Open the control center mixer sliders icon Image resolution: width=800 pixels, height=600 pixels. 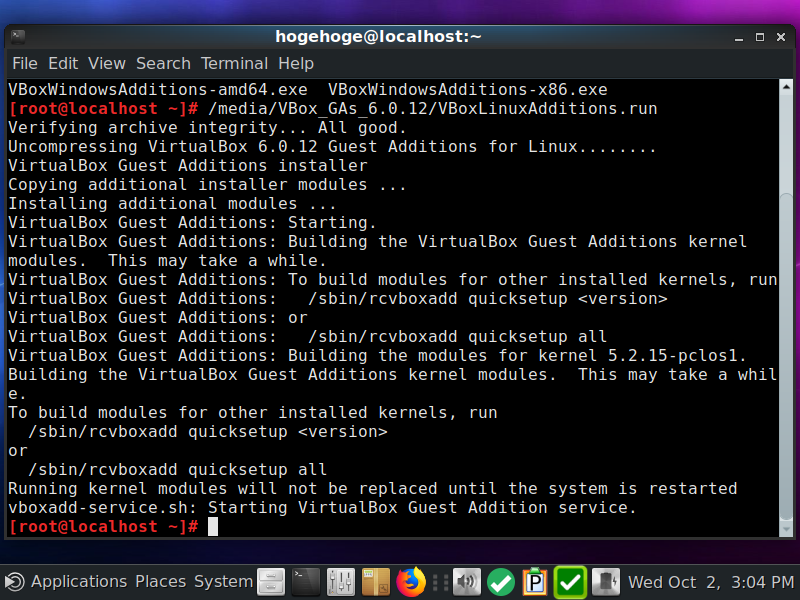point(340,582)
